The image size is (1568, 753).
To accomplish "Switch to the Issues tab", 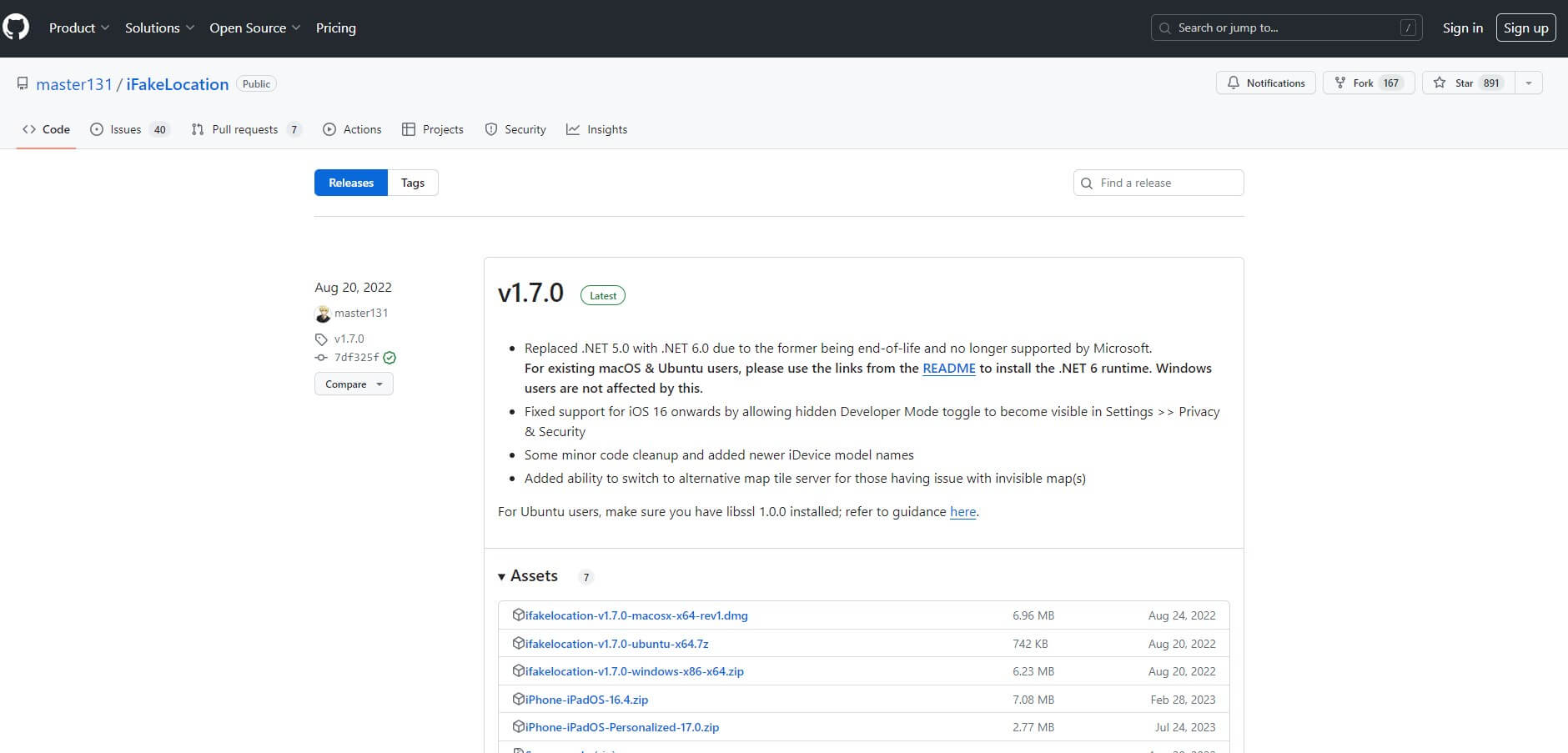I will click(x=129, y=129).
